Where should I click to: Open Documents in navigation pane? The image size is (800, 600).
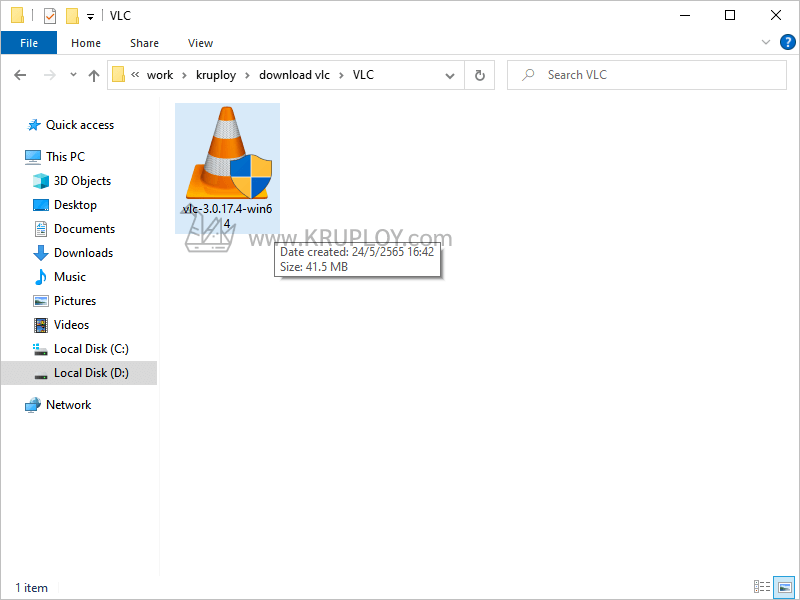pos(84,229)
